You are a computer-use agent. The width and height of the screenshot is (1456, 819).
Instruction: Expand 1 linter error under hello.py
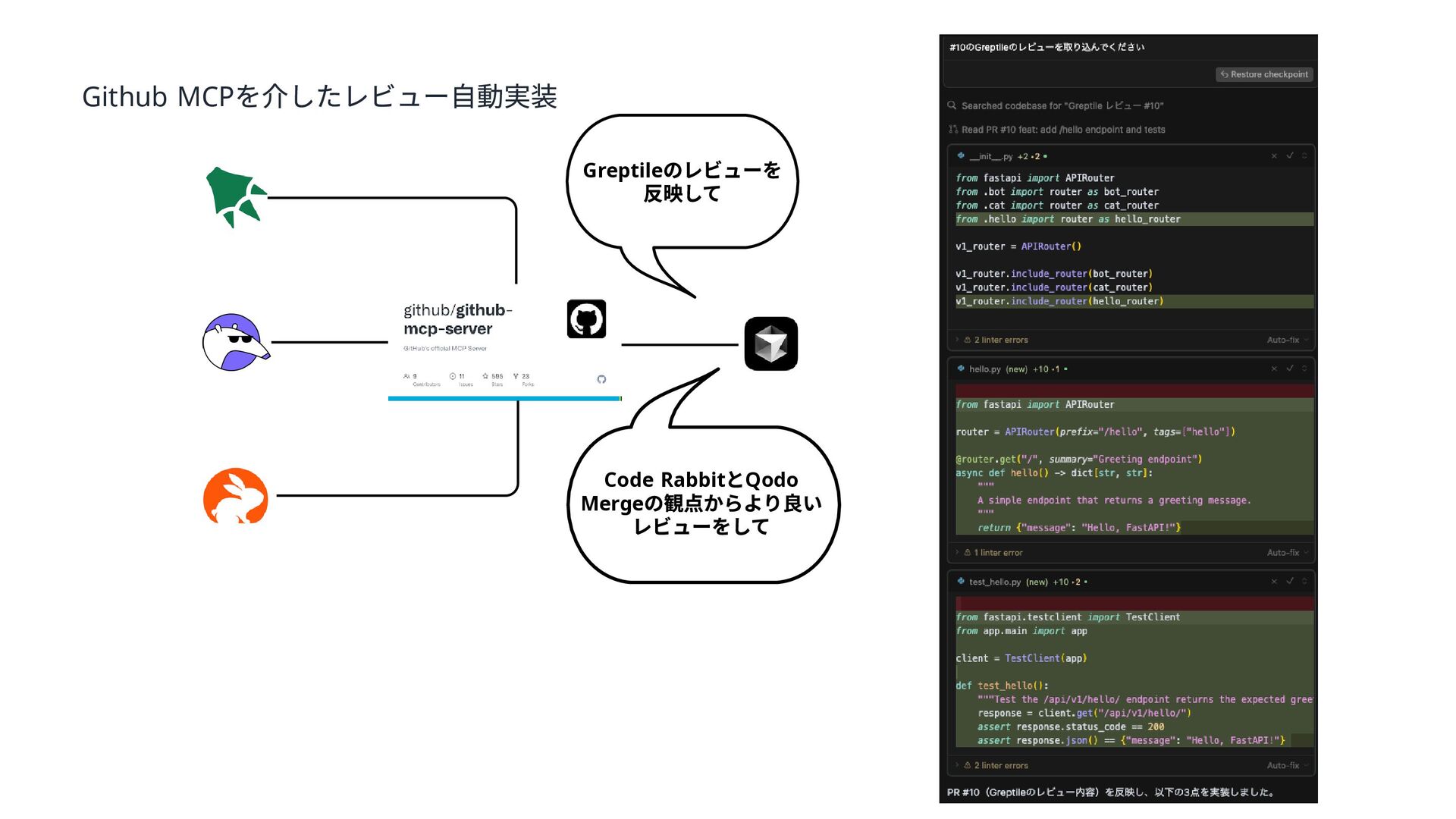(x=989, y=553)
